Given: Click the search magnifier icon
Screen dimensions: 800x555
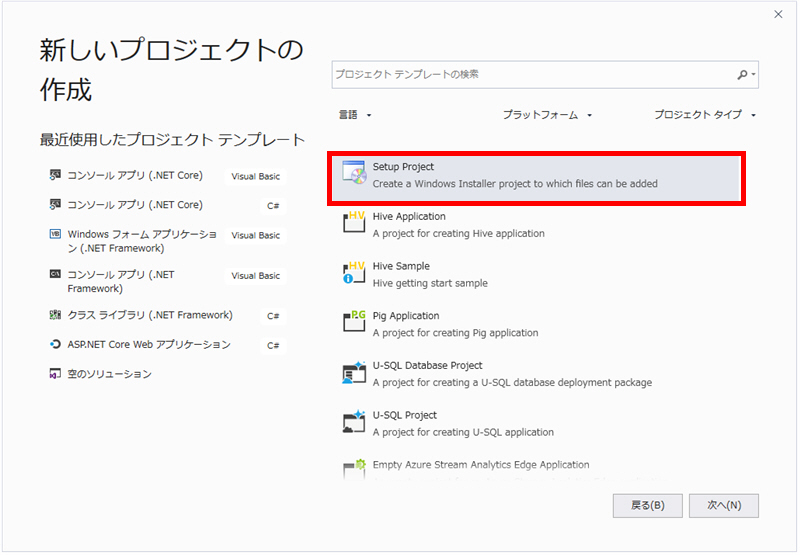Looking at the screenshot, I should 742,74.
